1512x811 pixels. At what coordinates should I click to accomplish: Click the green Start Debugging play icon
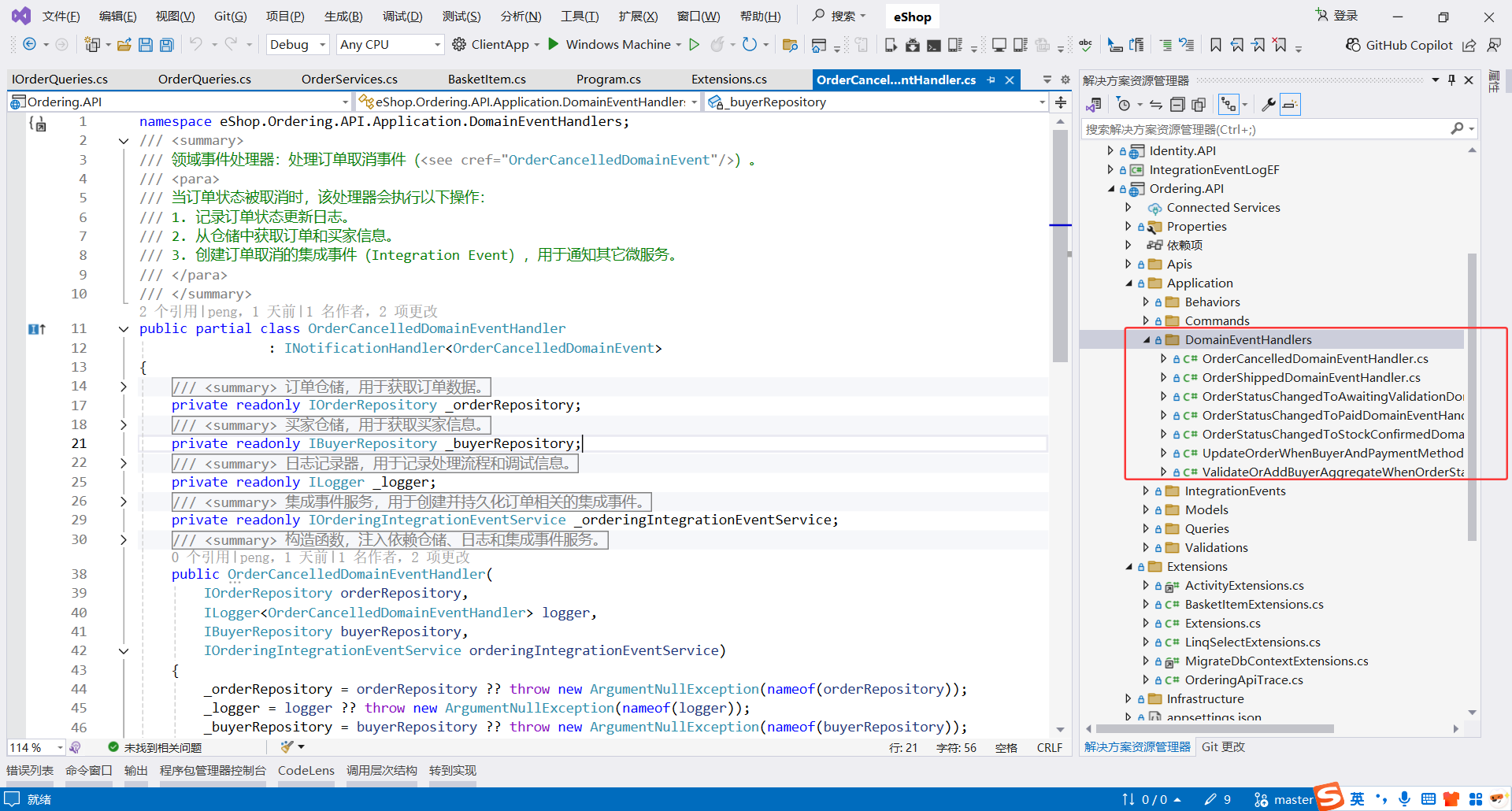(x=554, y=44)
